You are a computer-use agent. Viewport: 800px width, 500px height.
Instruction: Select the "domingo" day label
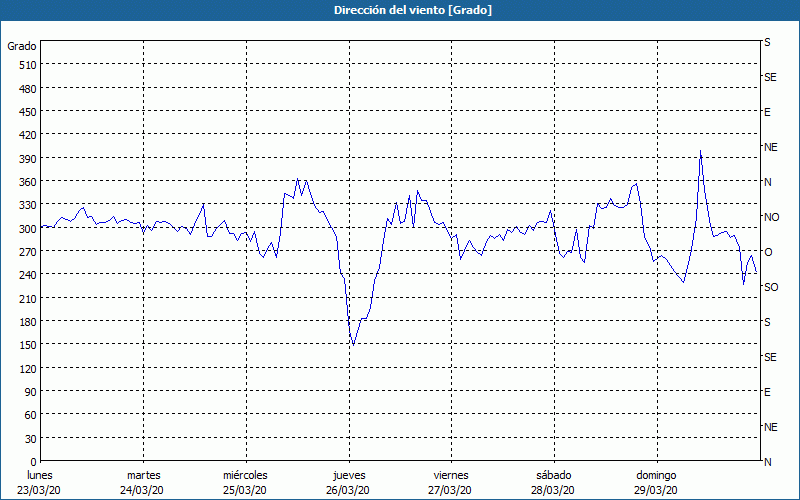(x=656, y=476)
